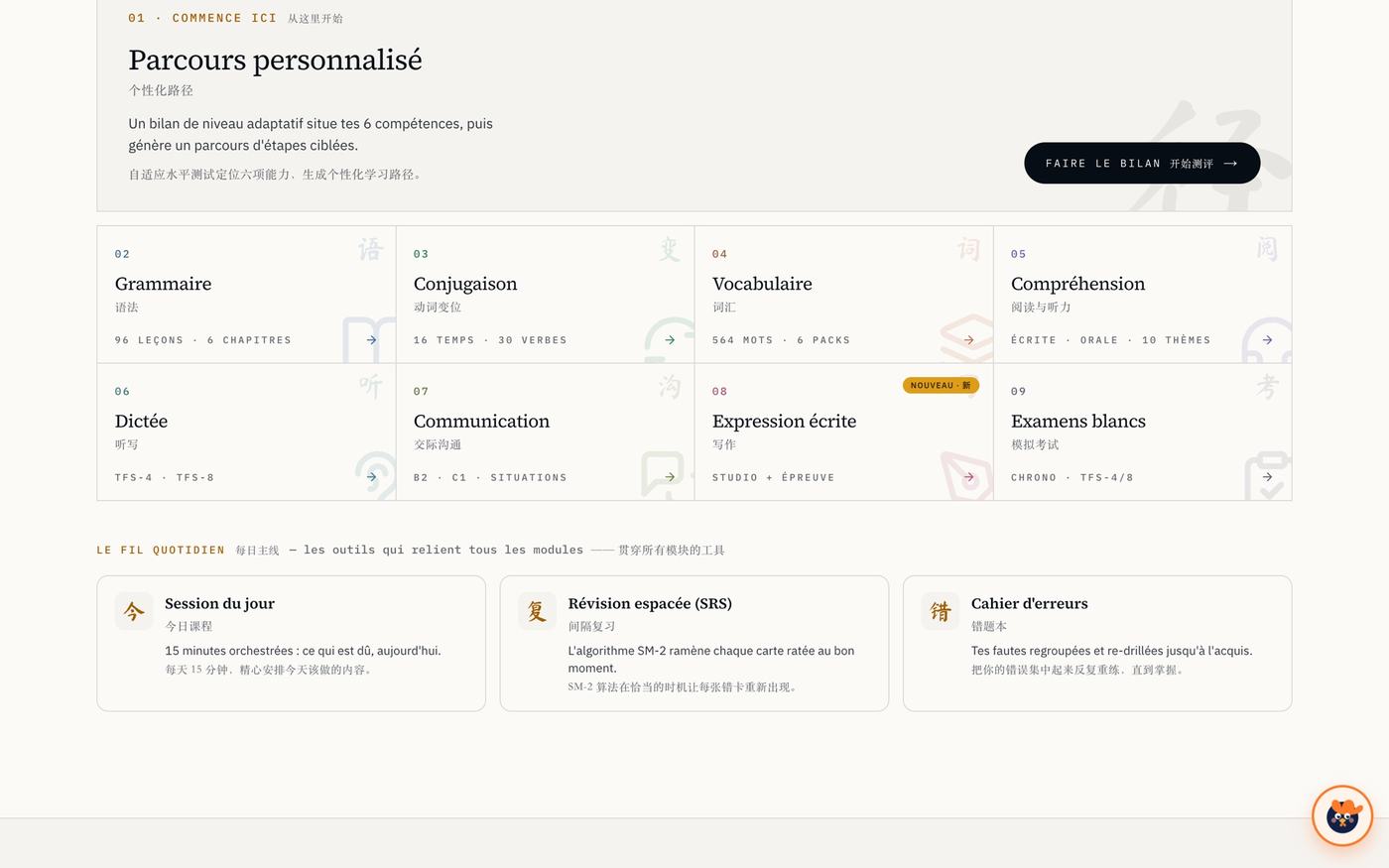This screenshot has width=1389, height=868.
Task: Click '01 · COMMENCE ICI' label
Action: tap(202, 18)
